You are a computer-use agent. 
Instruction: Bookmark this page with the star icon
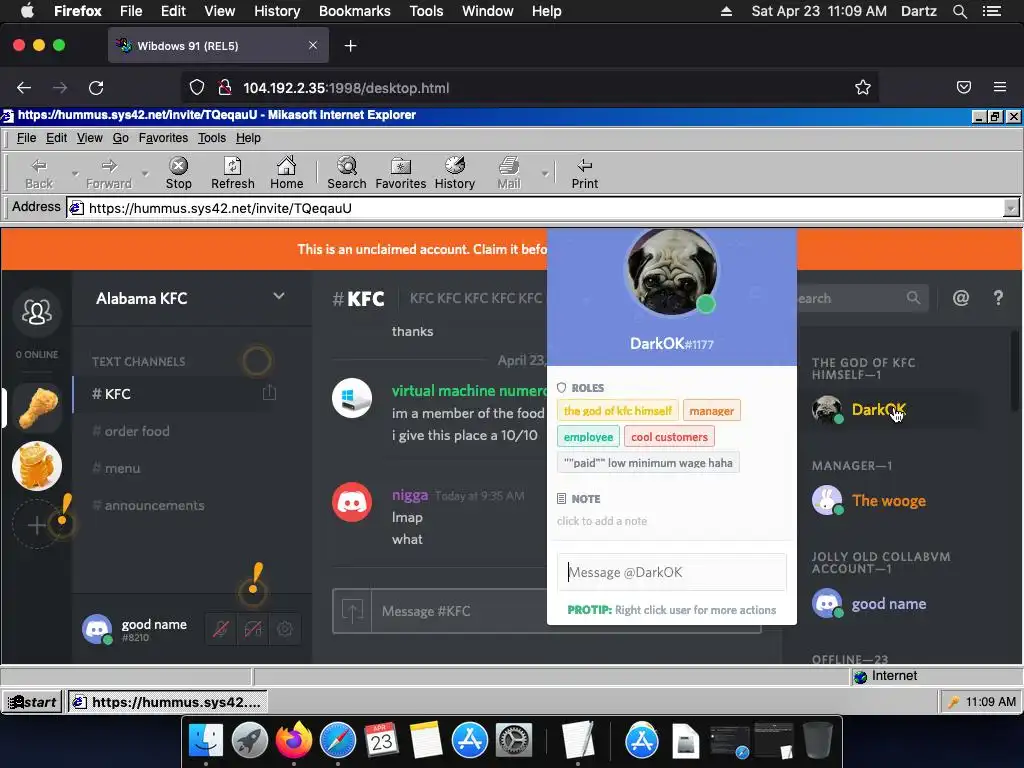863,88
